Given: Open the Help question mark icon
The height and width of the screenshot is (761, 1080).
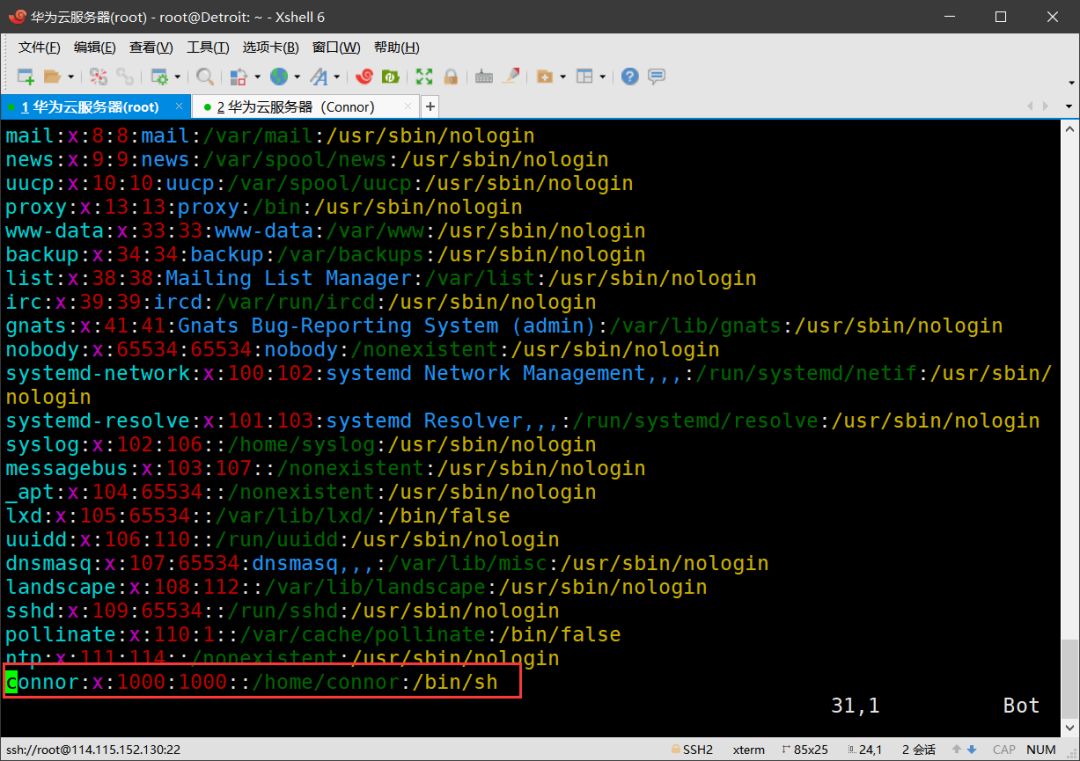Looking at the screenshot, I should coord(630,76).
